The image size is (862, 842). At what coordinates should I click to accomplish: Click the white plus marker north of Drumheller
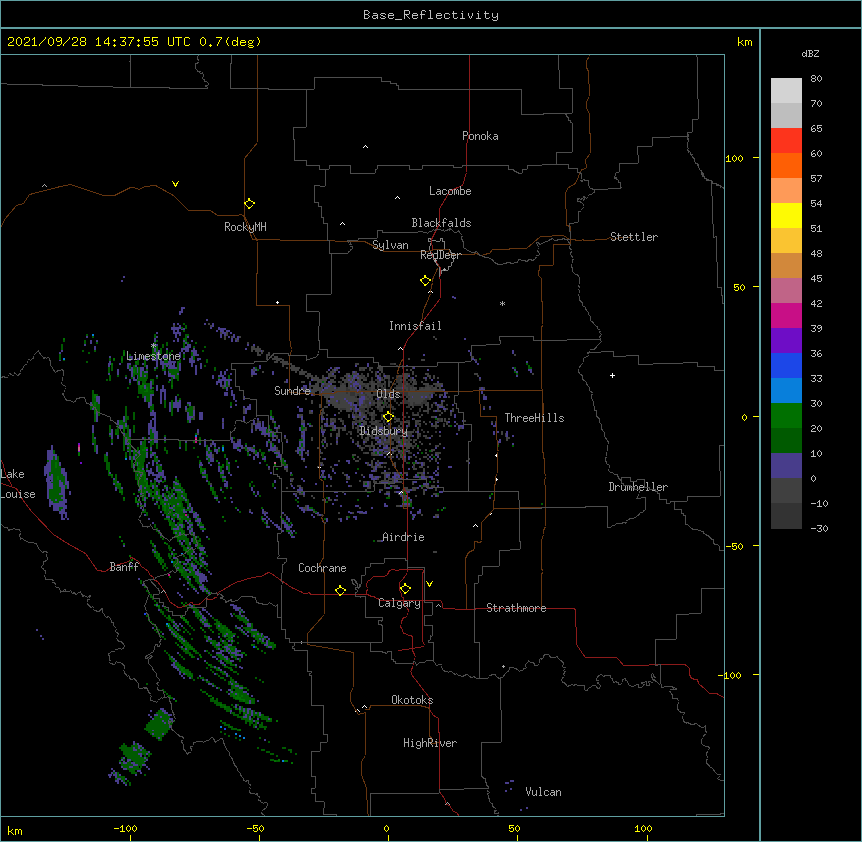(612, 375)
